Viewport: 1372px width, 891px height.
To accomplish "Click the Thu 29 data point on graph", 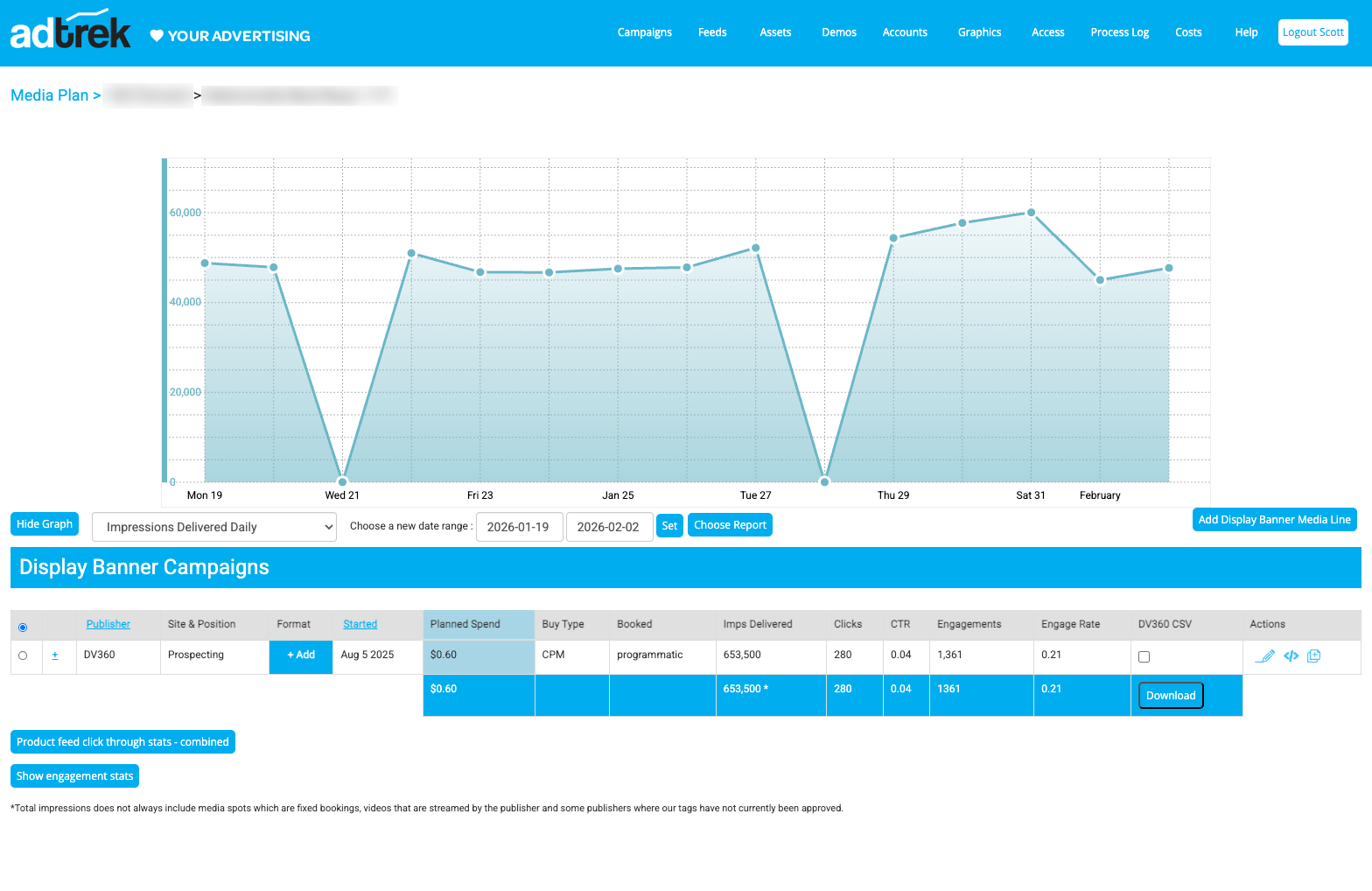I will (x=893, y=238).
